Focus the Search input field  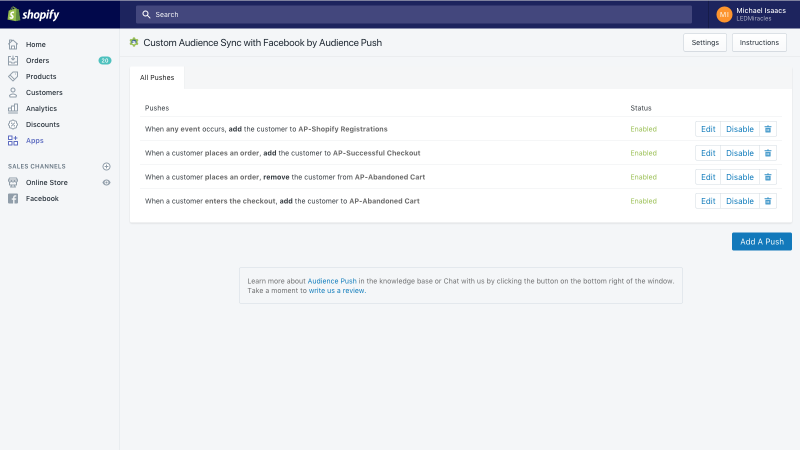414,14
